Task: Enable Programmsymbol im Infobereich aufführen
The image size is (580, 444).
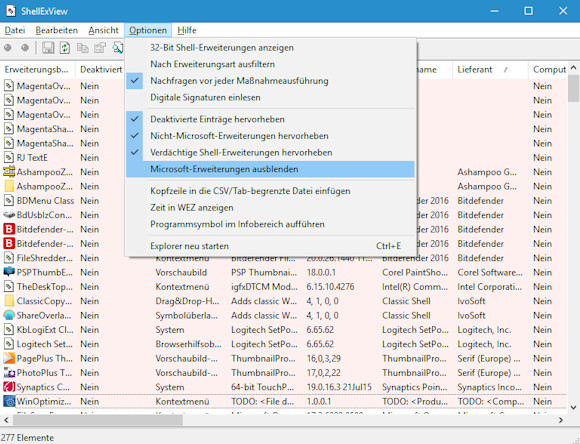Action: click(x=270, y=224)
